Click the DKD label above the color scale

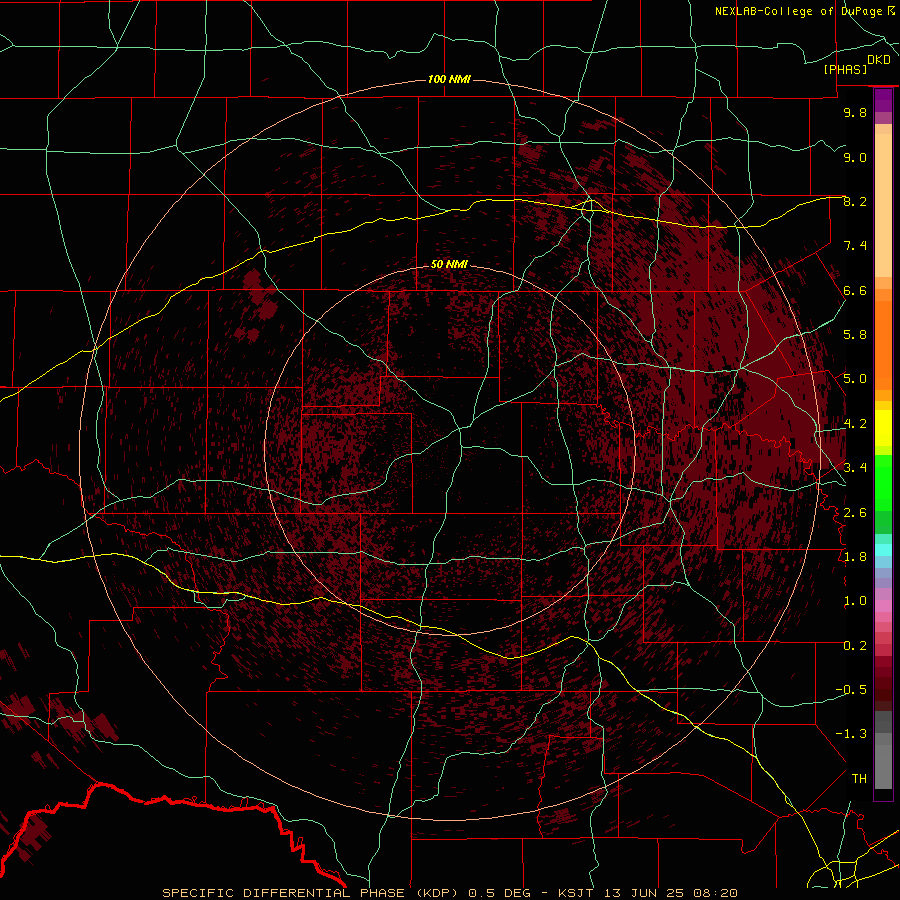point(879,60)
